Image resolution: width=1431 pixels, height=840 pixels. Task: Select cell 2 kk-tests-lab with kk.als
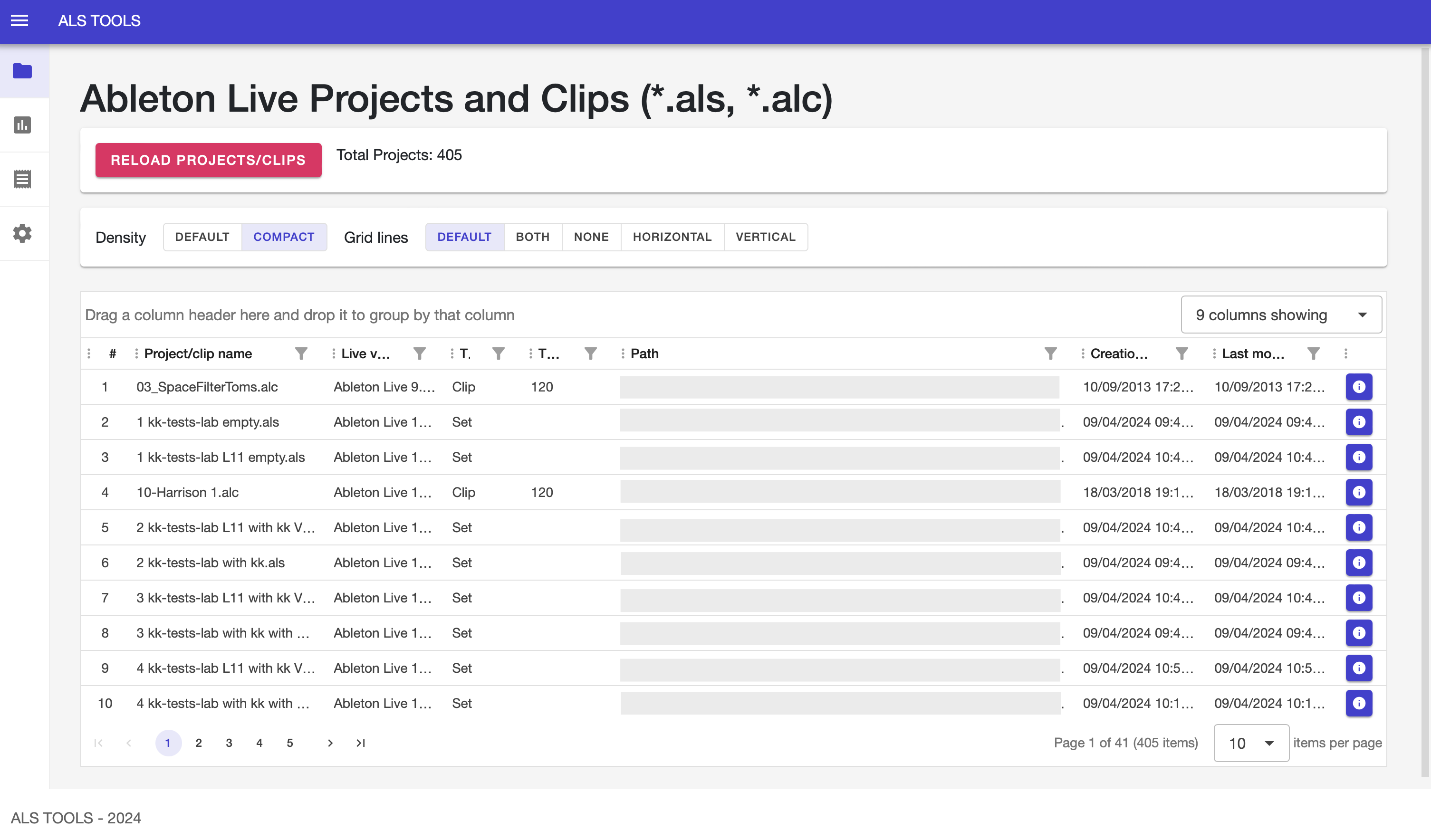coord(211,563)
